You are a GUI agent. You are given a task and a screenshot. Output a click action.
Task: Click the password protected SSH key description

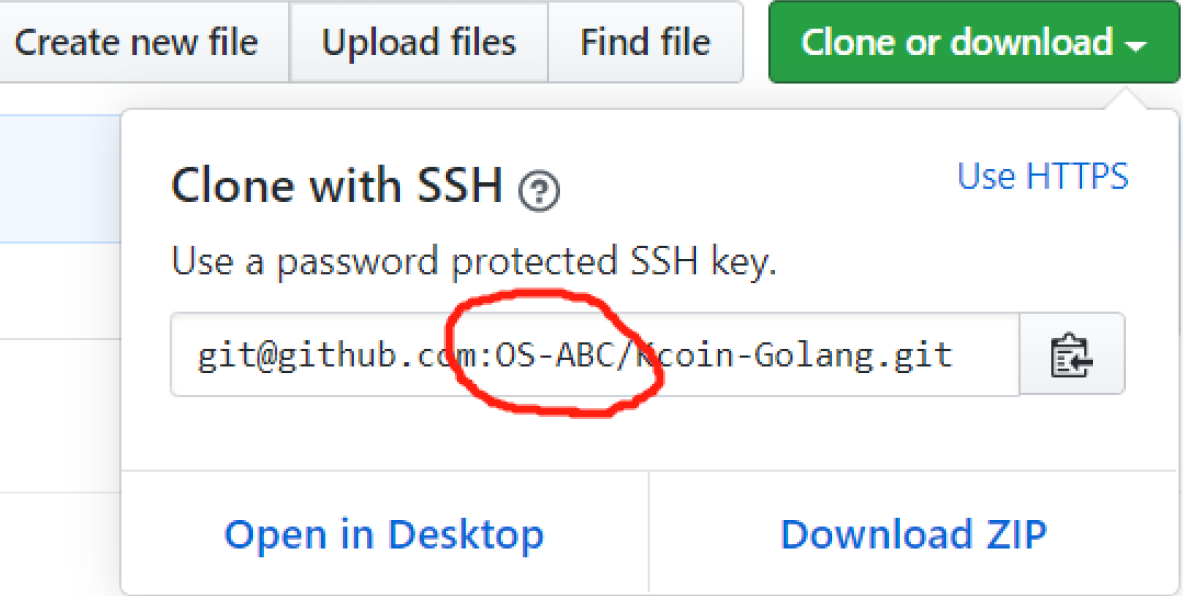pos(474,262)
